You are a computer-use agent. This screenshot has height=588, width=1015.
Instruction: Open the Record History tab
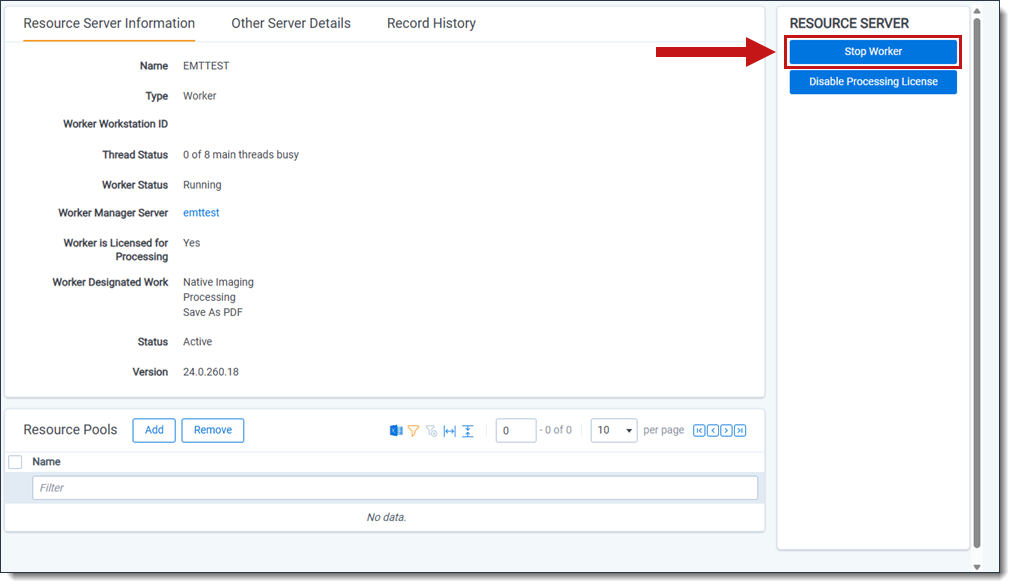click(431, 23)
